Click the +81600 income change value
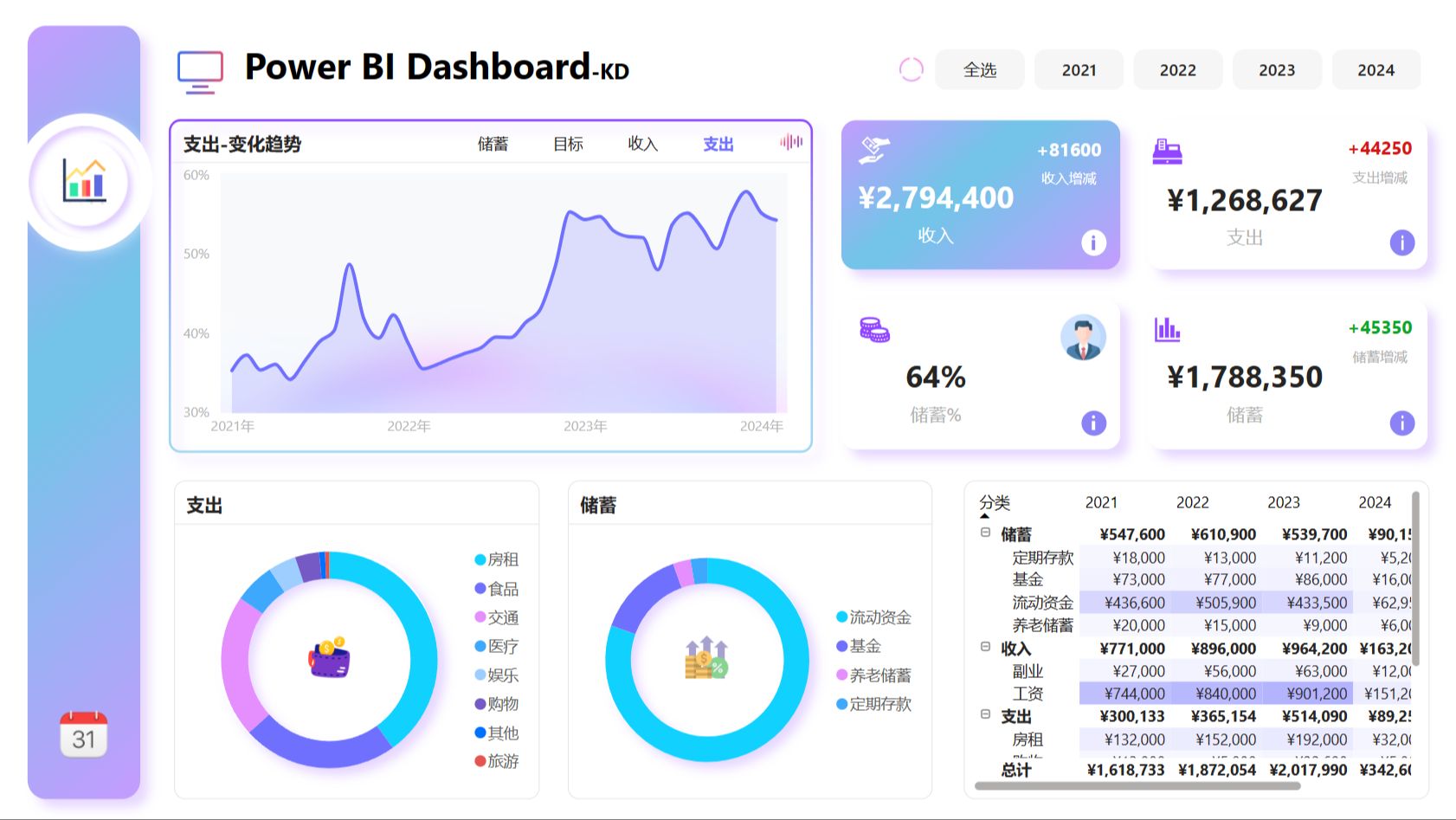The height and width of the screenshot is (820, 1456). click(x=1069, y=150)
